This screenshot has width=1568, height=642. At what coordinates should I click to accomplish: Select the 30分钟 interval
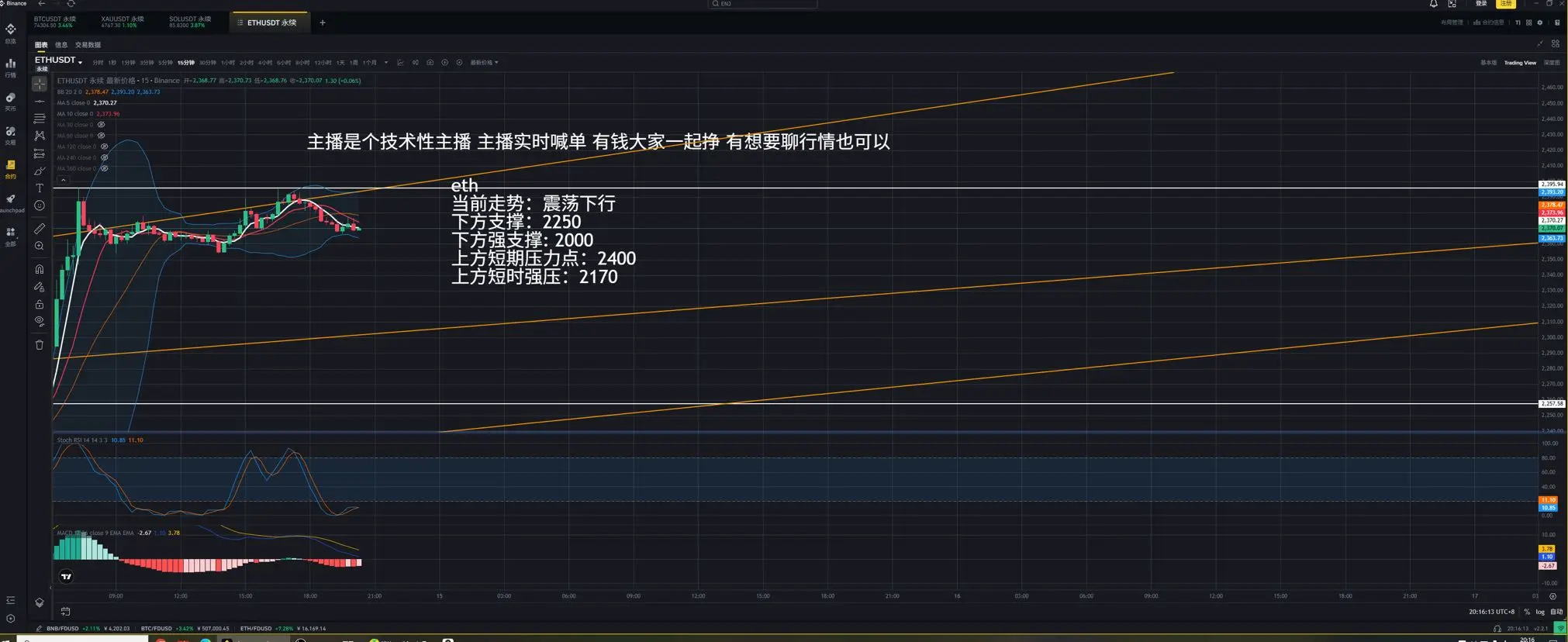(x=207, y=63)
